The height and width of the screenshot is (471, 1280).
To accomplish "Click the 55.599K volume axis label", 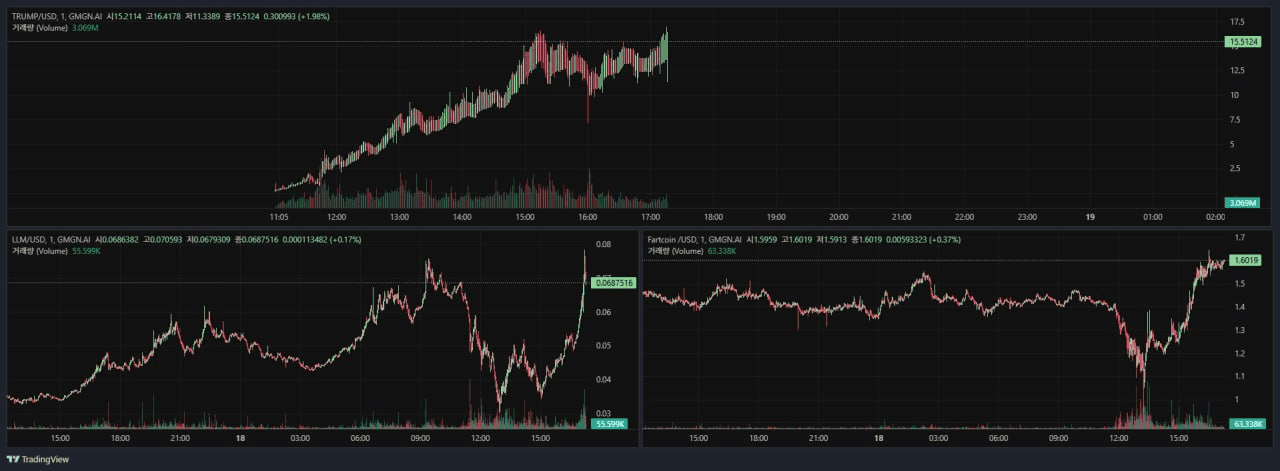I will click(x=609, y=424).
